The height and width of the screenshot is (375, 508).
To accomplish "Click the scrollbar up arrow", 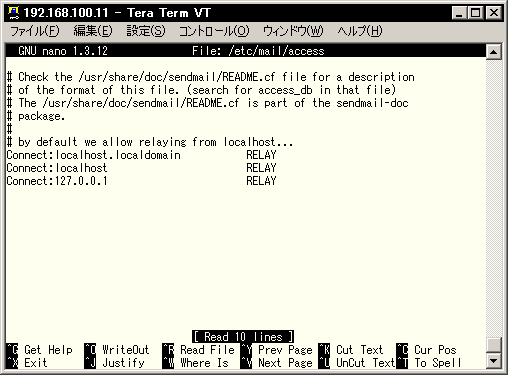I will pos(493,52).
